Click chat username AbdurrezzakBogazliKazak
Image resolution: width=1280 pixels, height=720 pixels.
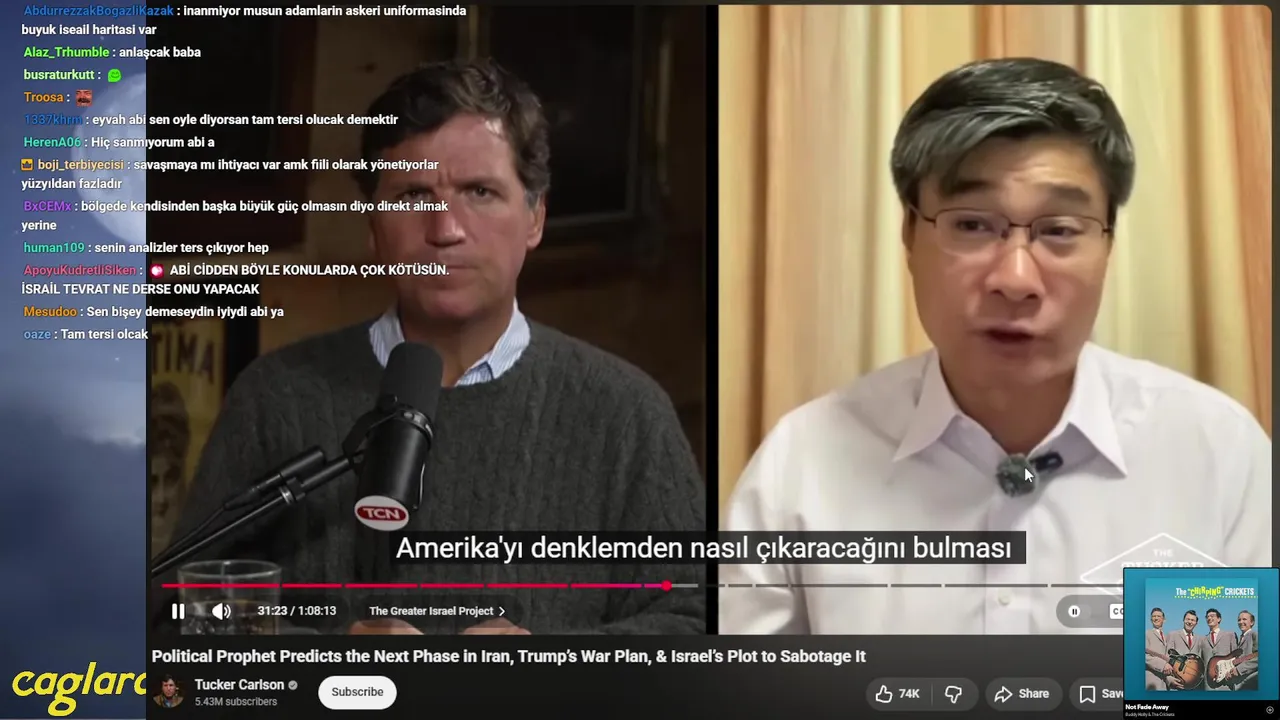point(99,11)
